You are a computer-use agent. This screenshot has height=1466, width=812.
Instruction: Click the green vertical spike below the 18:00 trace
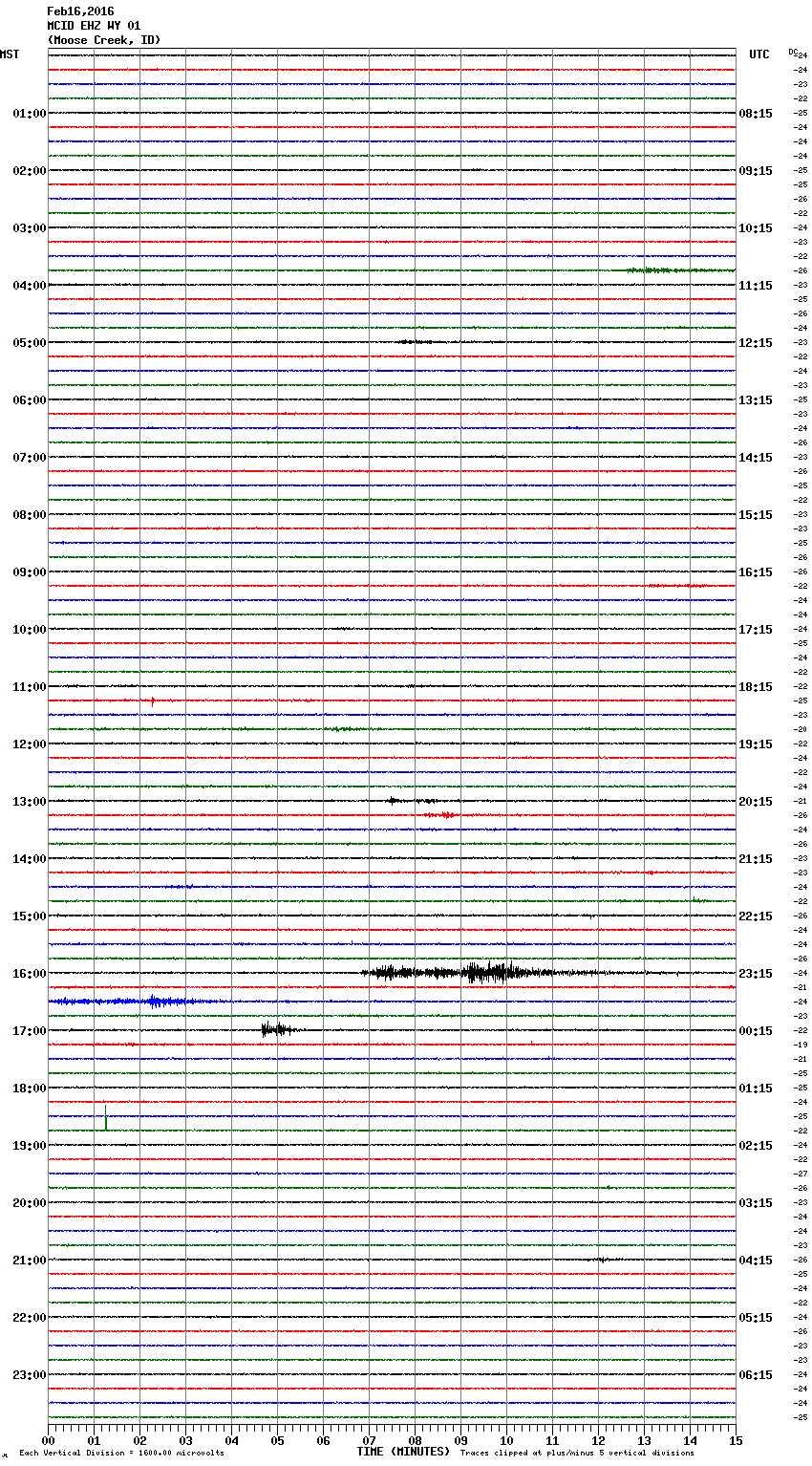[105, 1117]
